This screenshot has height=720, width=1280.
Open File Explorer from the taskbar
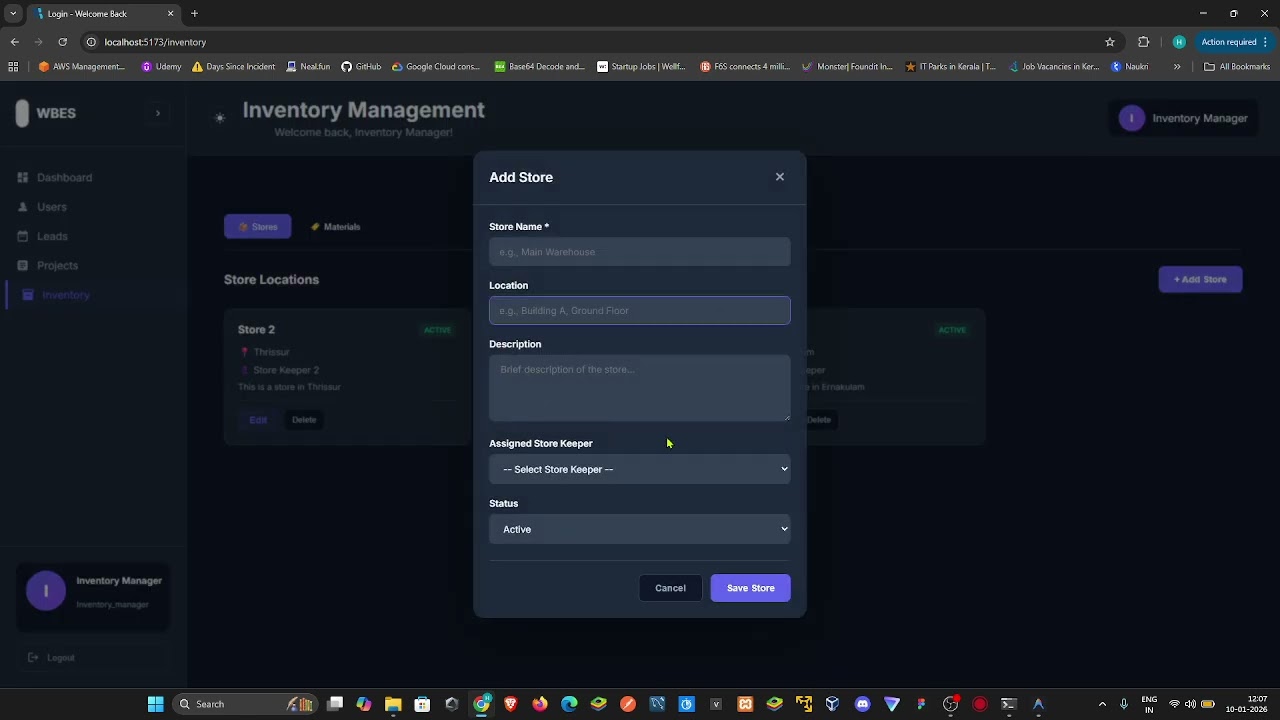[x=393, y=704]
